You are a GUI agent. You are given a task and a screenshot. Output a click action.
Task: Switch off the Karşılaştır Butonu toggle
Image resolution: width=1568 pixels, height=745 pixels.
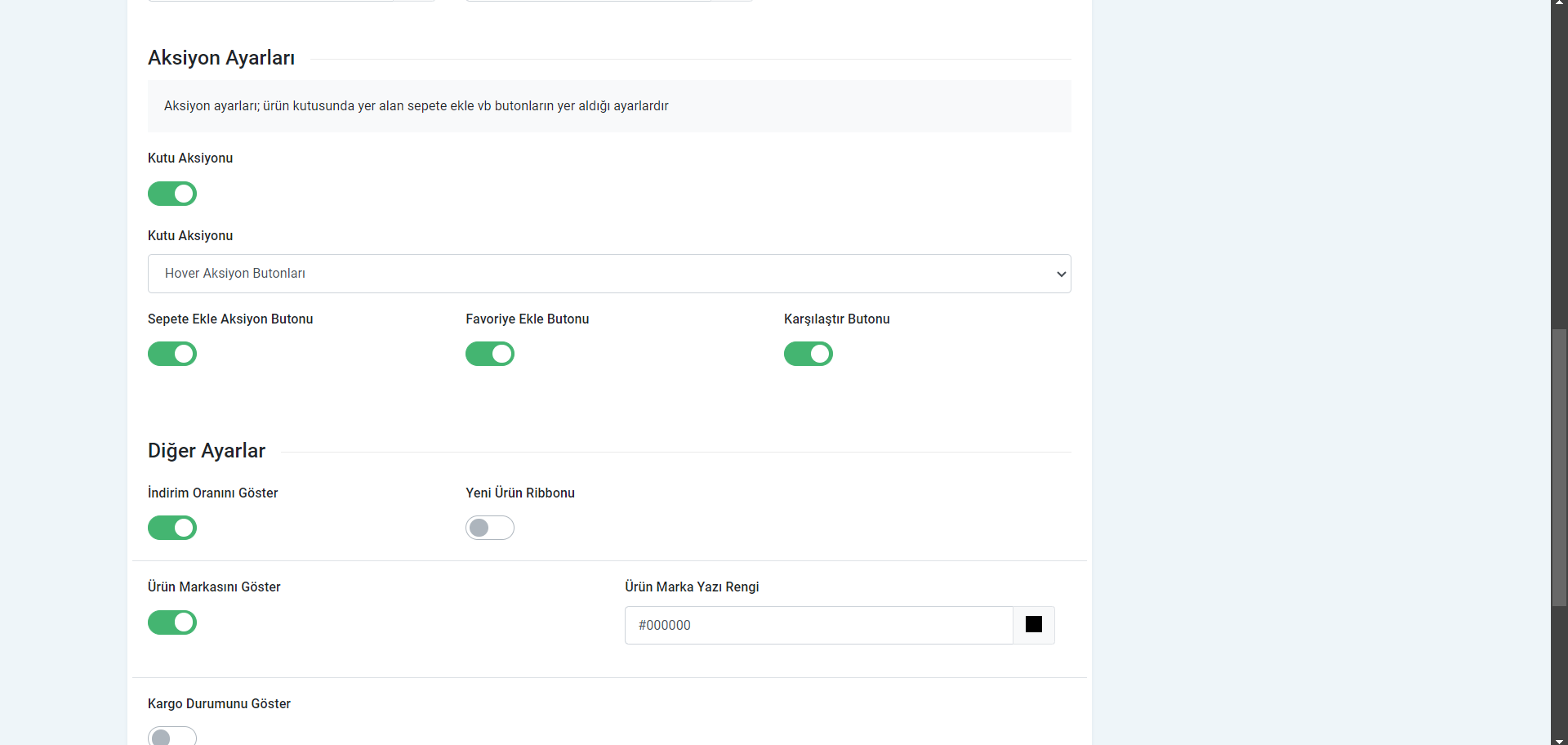point(808,354)
